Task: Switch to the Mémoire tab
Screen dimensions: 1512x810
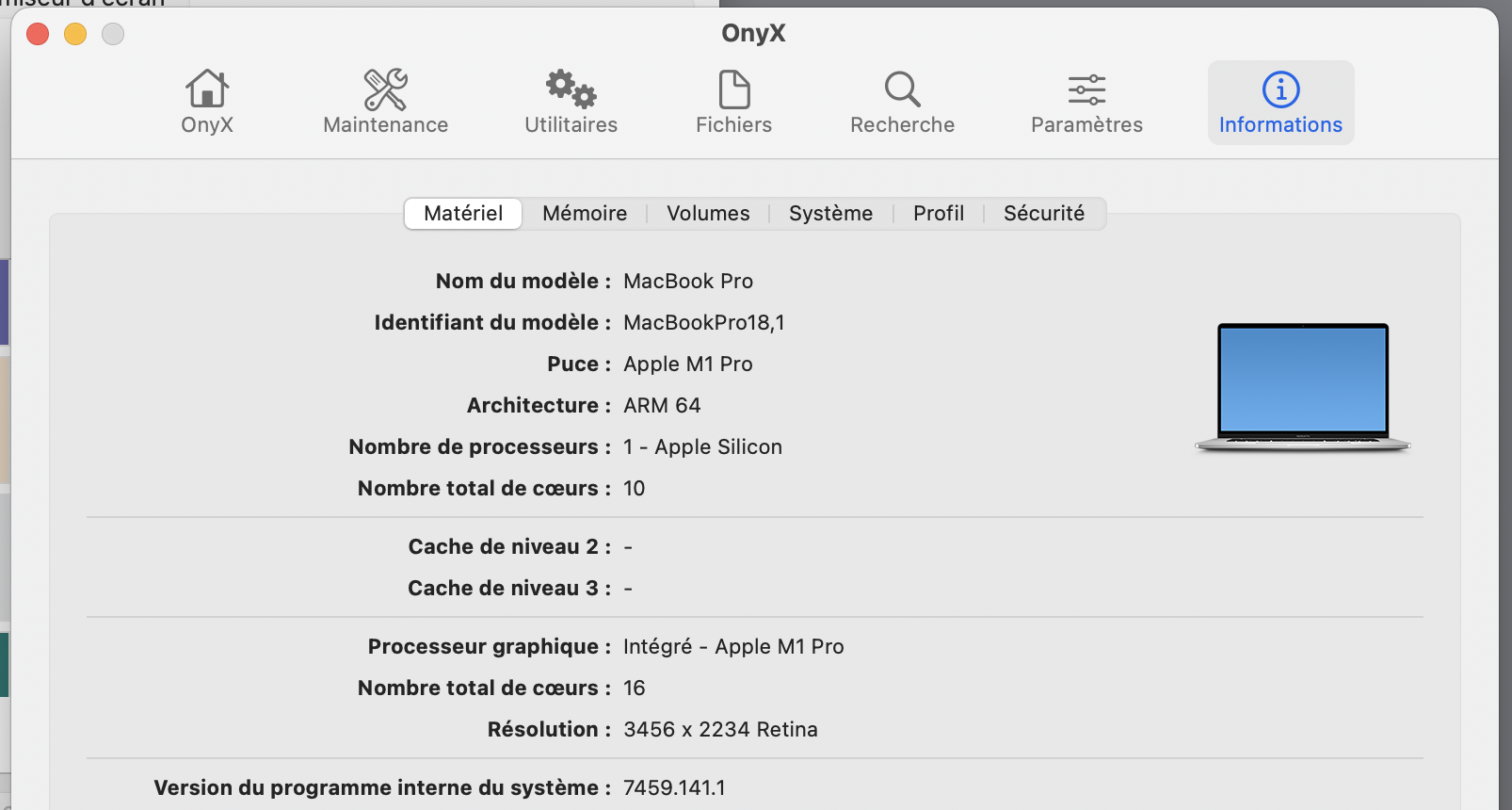Action: point(585,214)
